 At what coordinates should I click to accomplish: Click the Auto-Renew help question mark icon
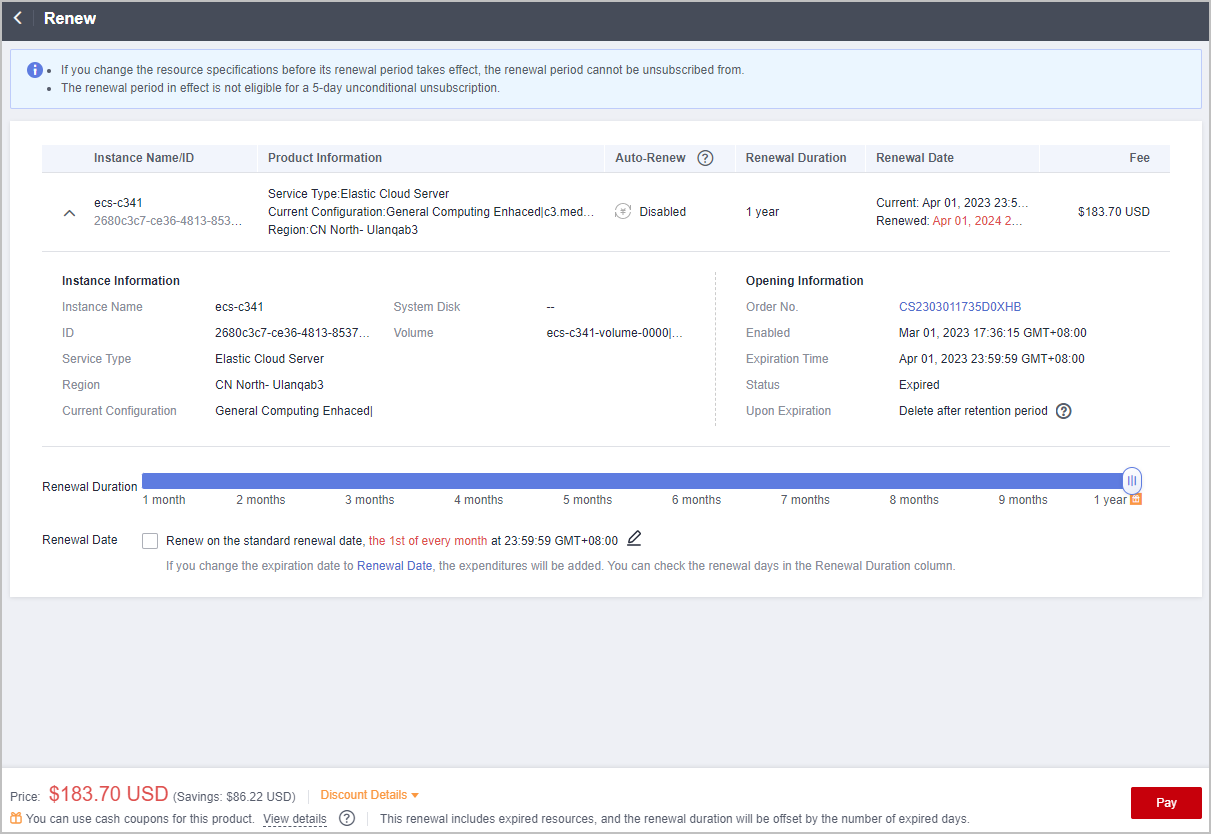705,158
